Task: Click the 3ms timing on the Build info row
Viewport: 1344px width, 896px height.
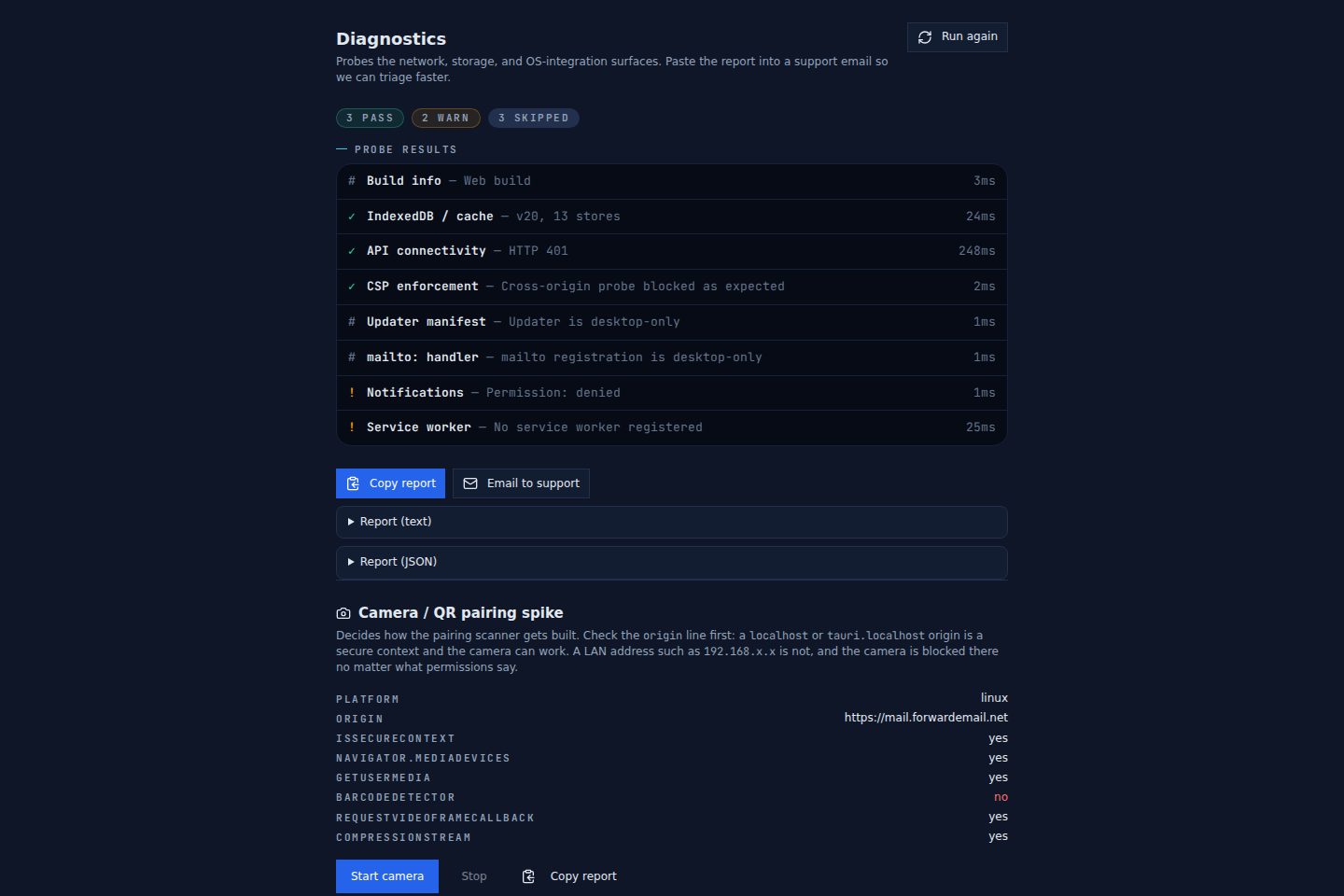Action: coord(985,181)
